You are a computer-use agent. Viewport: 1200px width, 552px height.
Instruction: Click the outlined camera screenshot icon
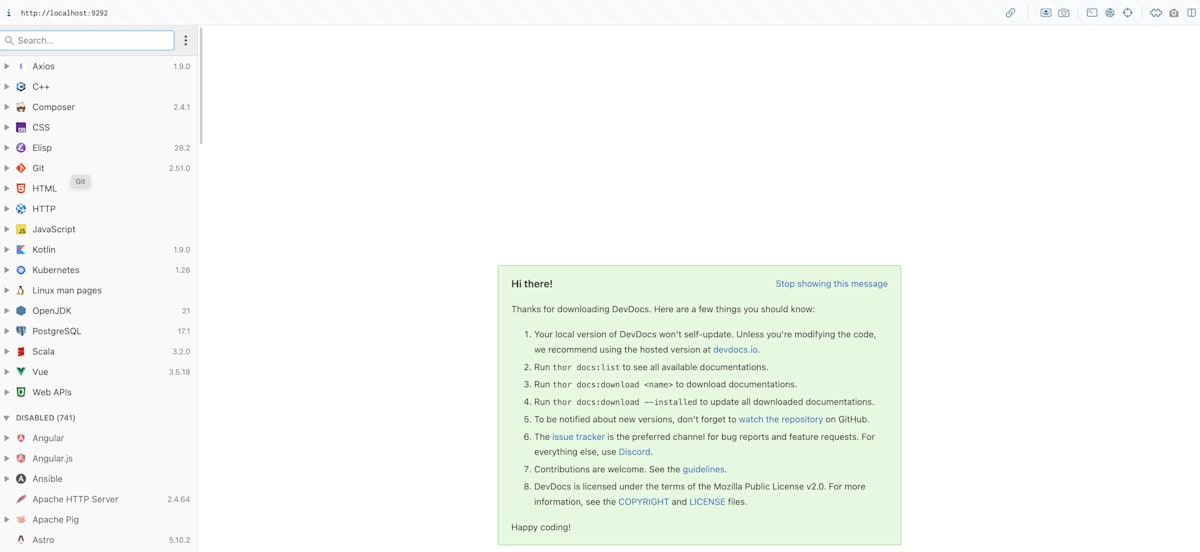click(x=1064, y=13)
